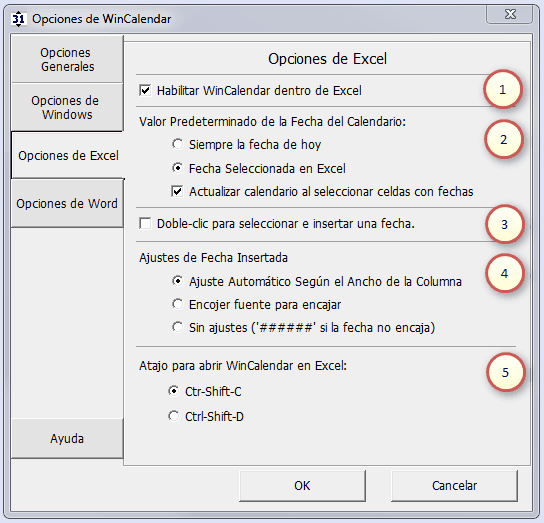The width and height of the screenshot is (544, 523).
Task: Toggle Actualizar calendario al seleccionar celdas
Action: coord(177,191)
